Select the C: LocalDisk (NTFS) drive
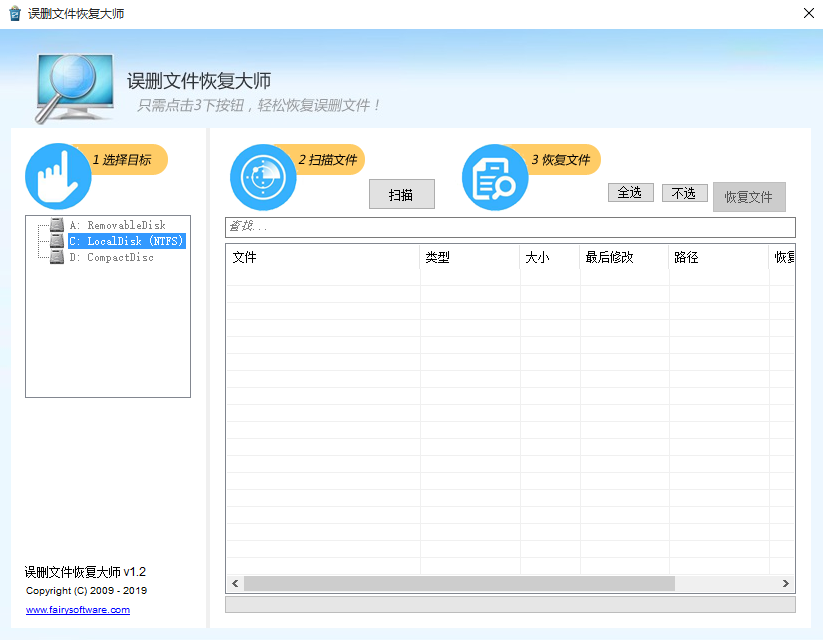 point(128,240)
